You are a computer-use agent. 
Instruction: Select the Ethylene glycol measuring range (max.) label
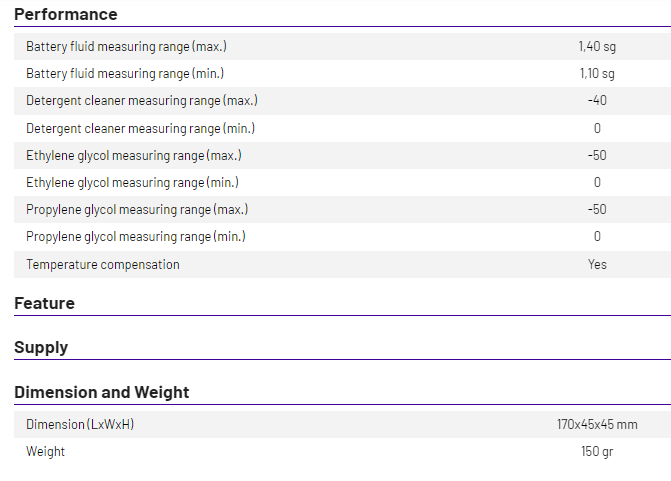point(134,155)
